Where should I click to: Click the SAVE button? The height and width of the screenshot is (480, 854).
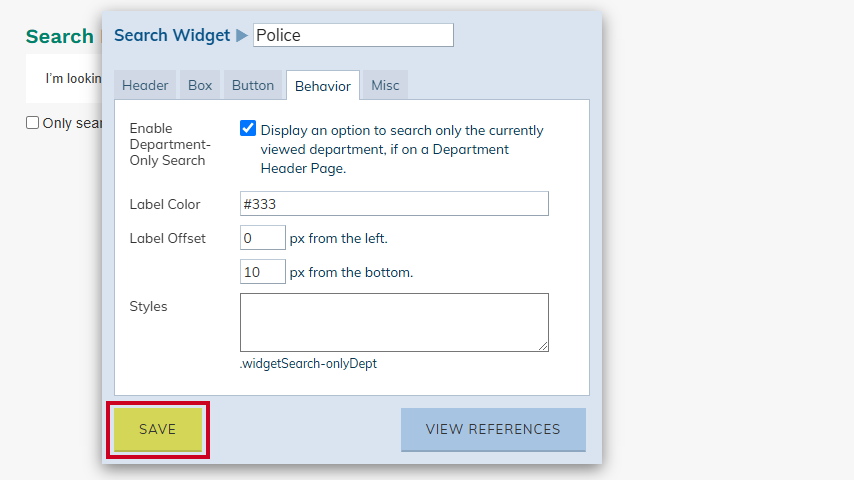point(158,429)
